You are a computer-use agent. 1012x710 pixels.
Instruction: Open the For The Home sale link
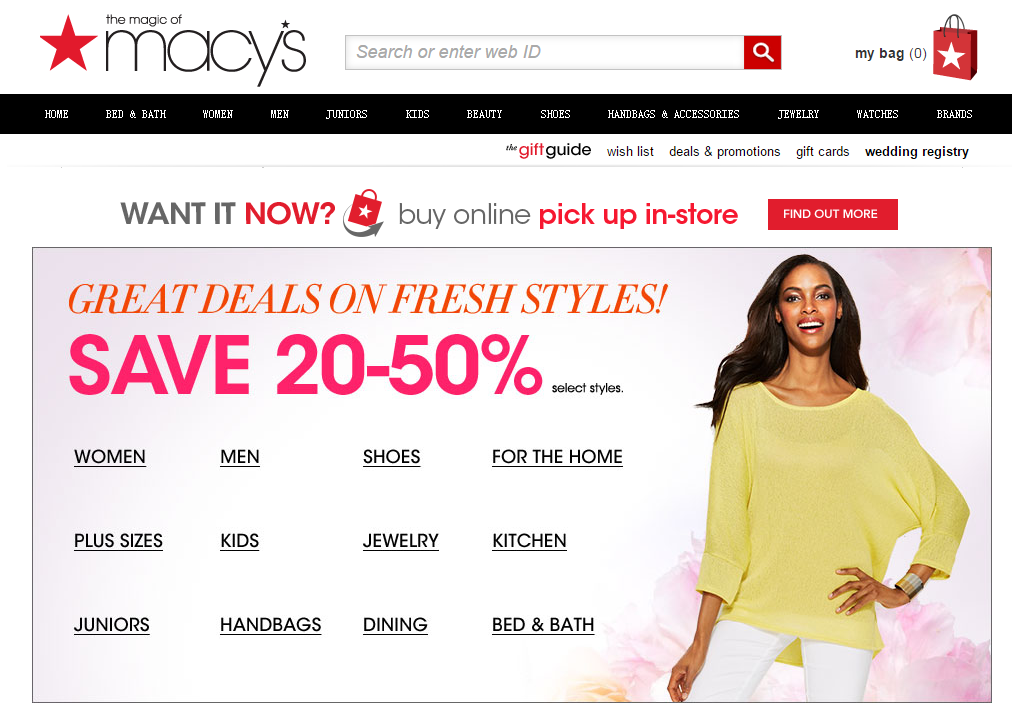(557, 457)
